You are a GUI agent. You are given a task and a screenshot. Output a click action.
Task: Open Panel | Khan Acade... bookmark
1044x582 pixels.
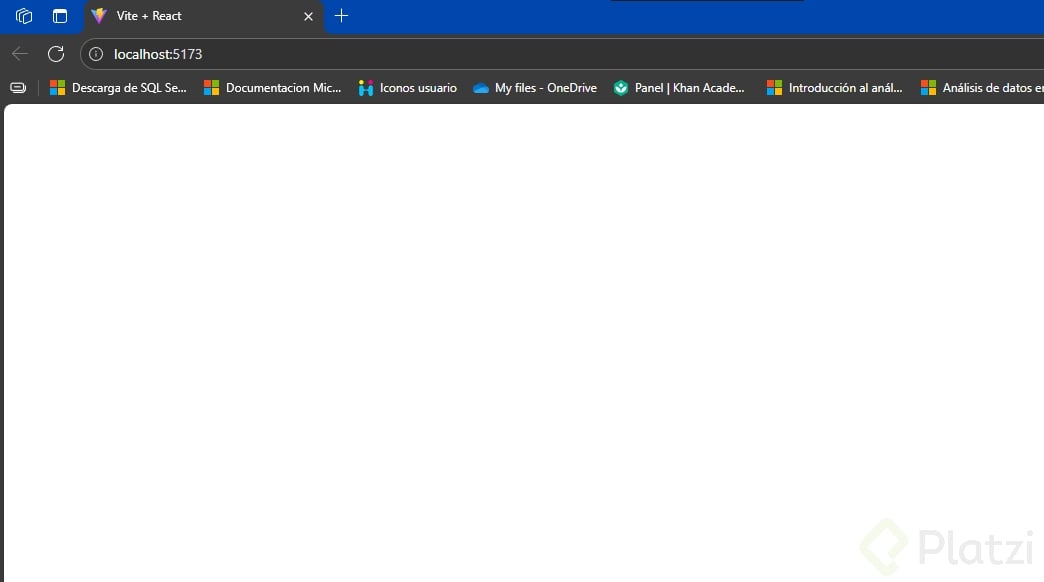[679, 88]
